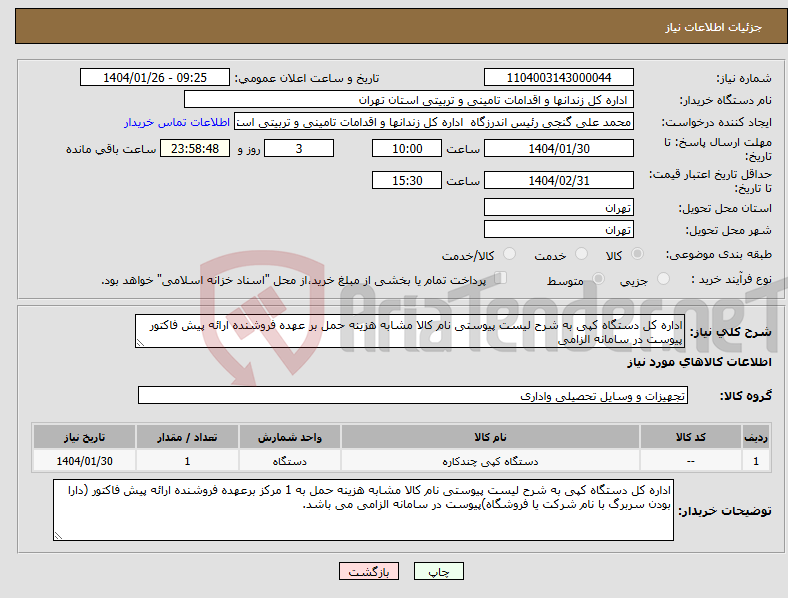Click the buyer organization name field

coord(409,99)
